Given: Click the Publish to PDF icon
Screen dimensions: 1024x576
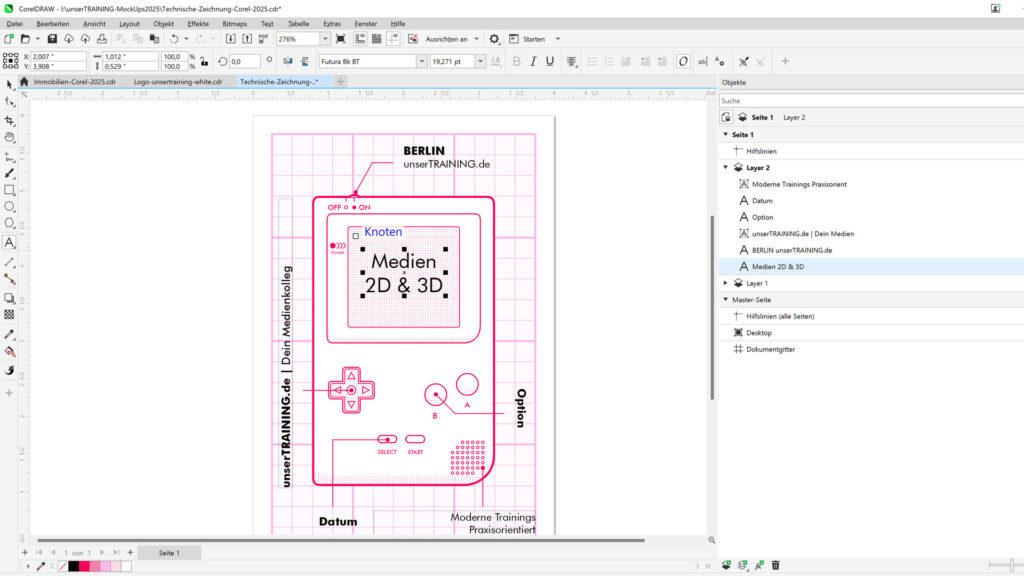Looking at the screenshot, I should 263,39.
